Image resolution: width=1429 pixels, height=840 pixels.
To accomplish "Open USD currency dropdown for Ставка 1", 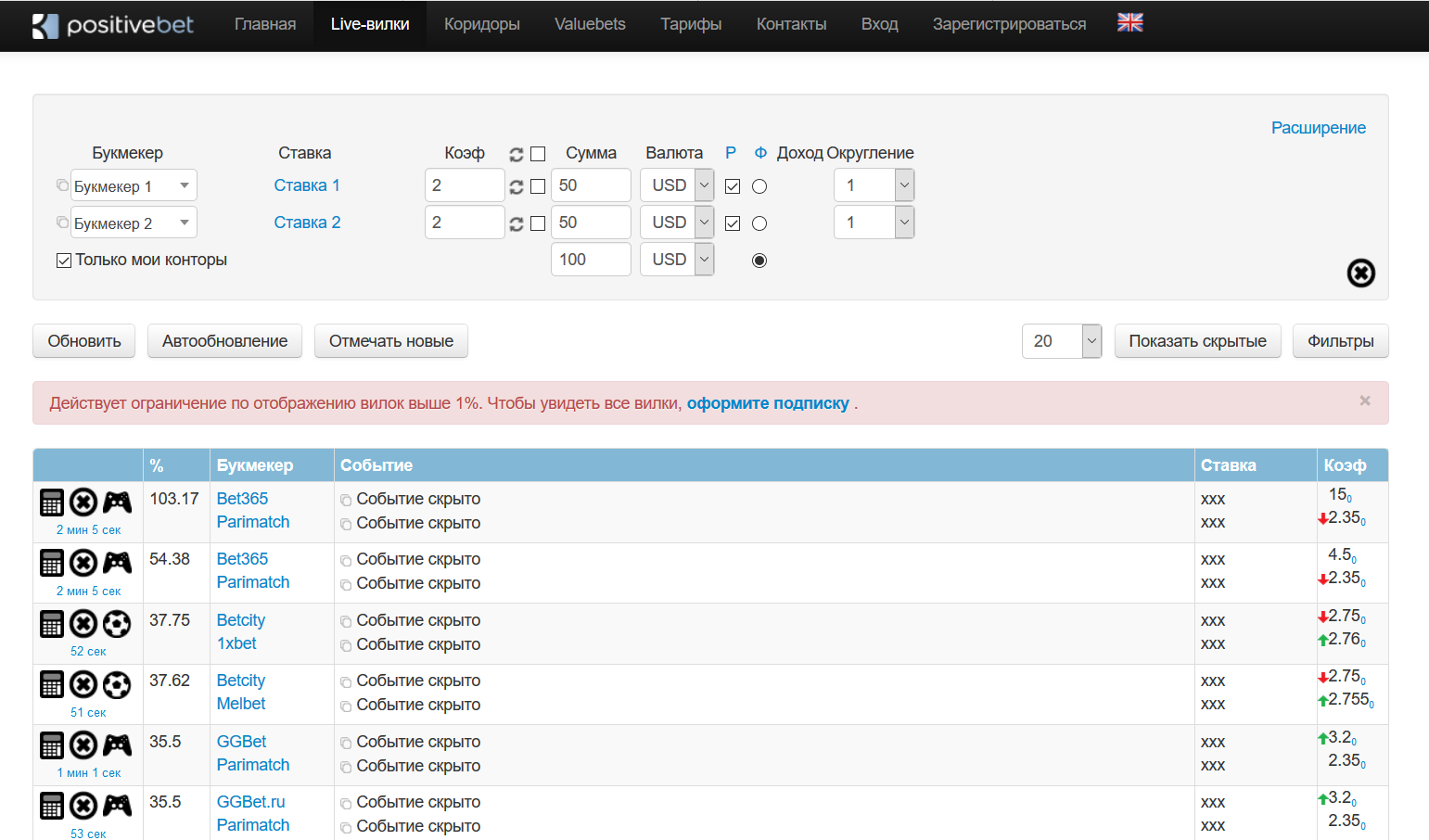I will pyautogui.click(x=677, y=185).
